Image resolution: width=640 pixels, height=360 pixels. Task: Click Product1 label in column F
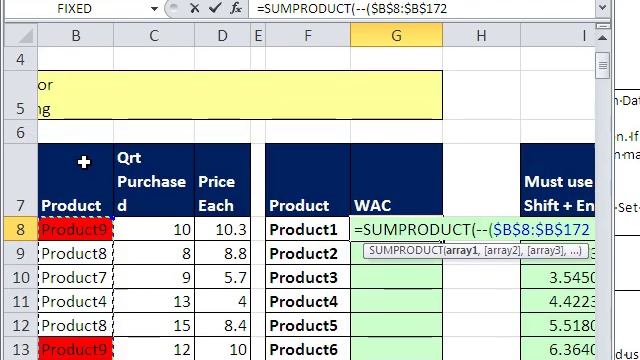click(x=308, y=229)
